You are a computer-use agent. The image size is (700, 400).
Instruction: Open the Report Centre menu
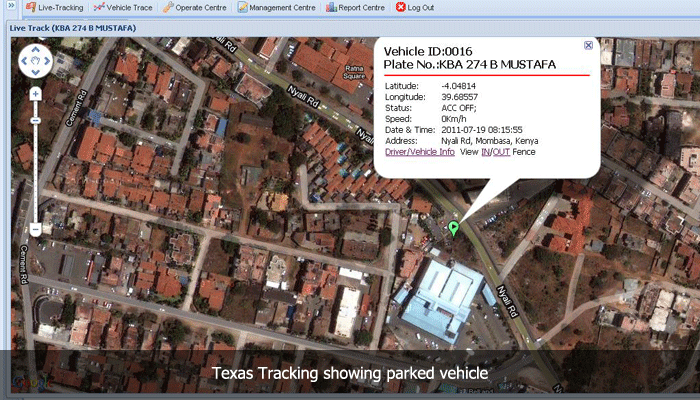click(x=355, y=8)
